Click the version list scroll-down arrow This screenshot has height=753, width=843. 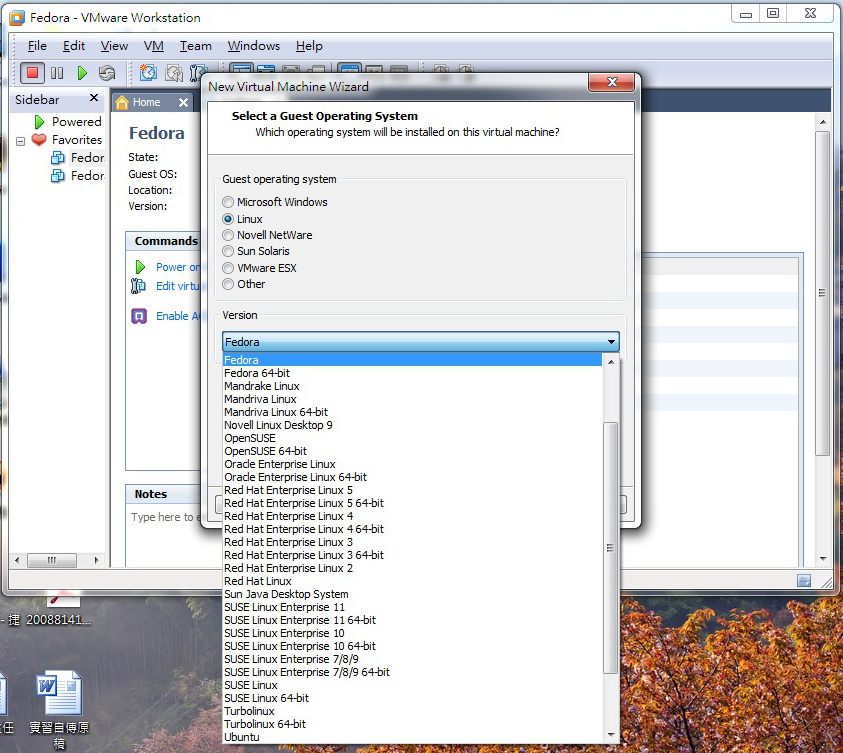click(x=611, y=735)
